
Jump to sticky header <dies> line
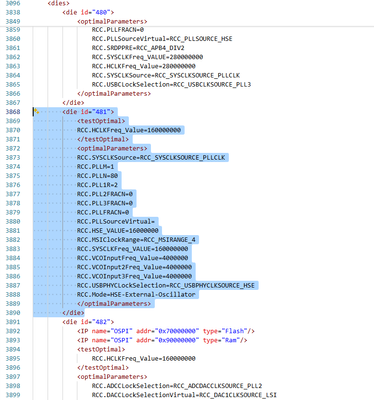(58, 3)
